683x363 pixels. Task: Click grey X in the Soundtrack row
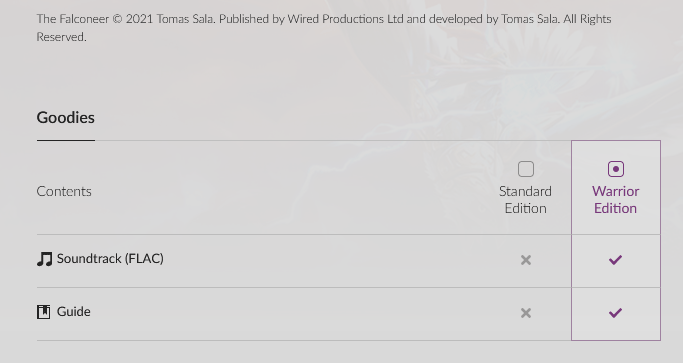pyautogui.click(x=526, y=260)
